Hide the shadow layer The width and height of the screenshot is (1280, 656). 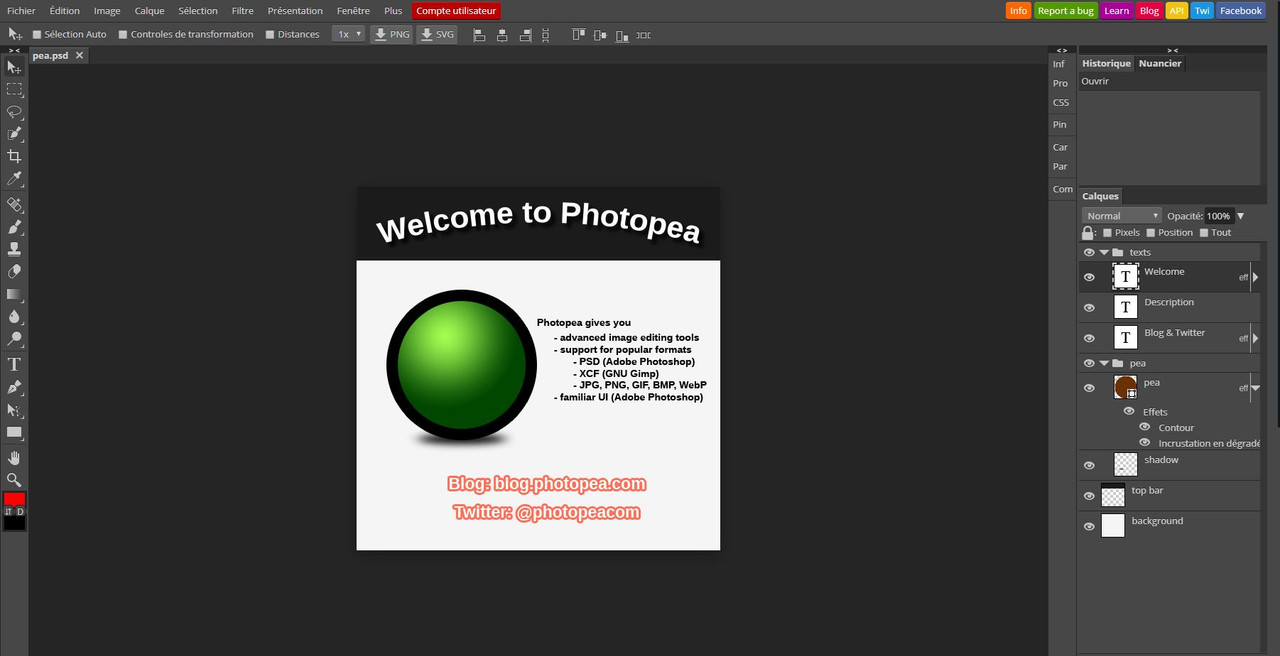(x=1089, y=465)
